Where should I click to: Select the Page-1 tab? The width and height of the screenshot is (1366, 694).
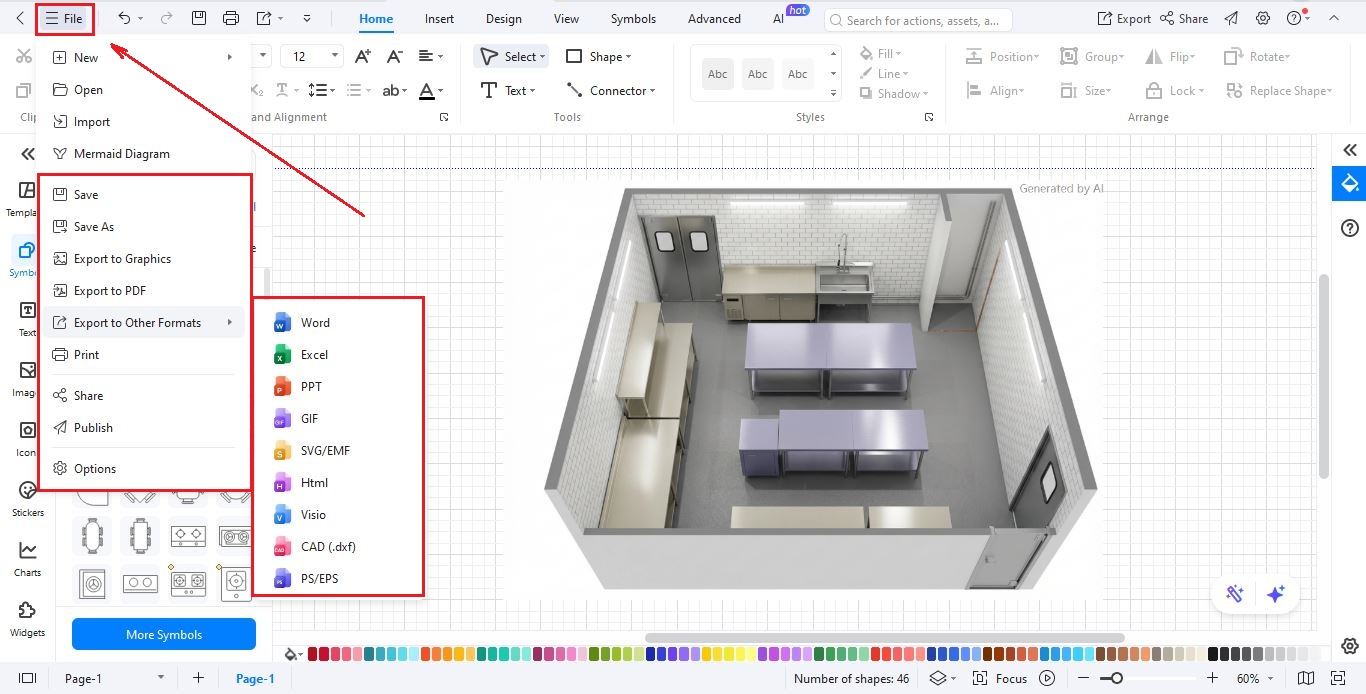(255, 678)
